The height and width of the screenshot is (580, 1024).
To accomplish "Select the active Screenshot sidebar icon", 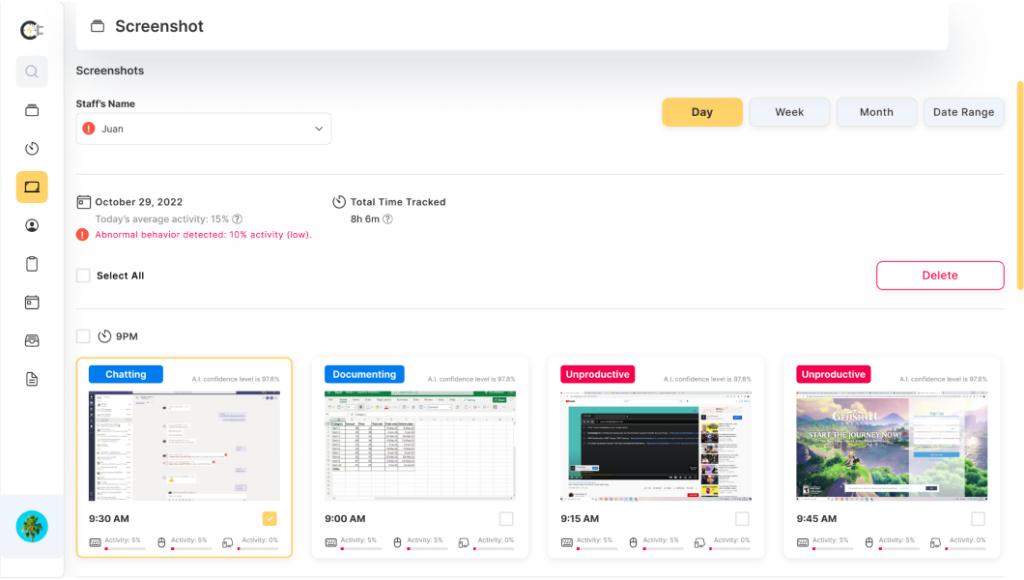I will pyautogui.click(x=31, y=187).
